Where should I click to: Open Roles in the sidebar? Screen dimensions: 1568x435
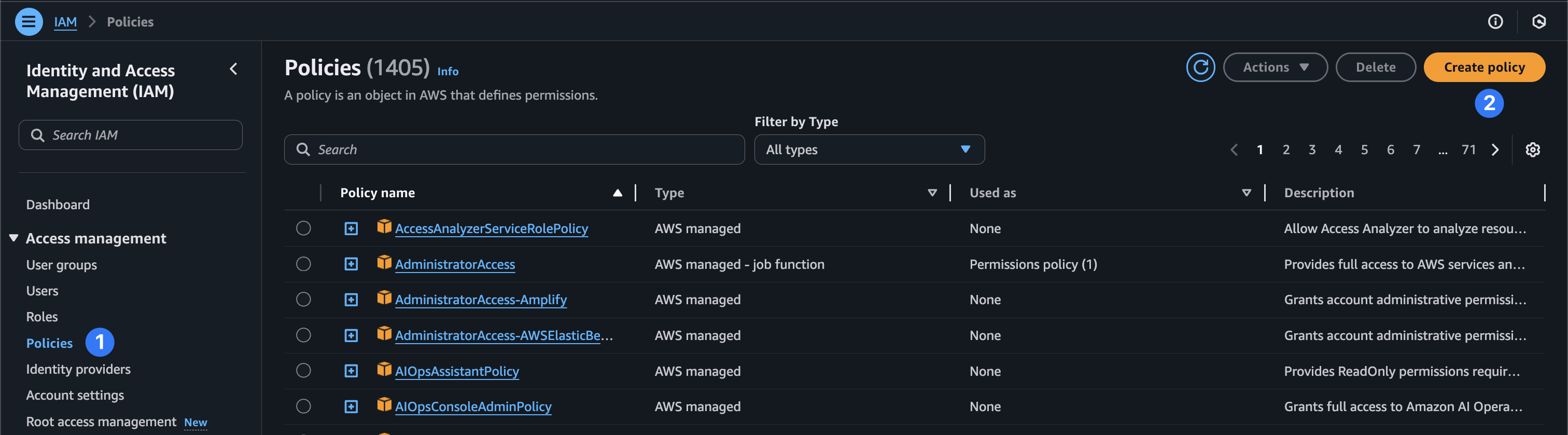tap(42, 317)
